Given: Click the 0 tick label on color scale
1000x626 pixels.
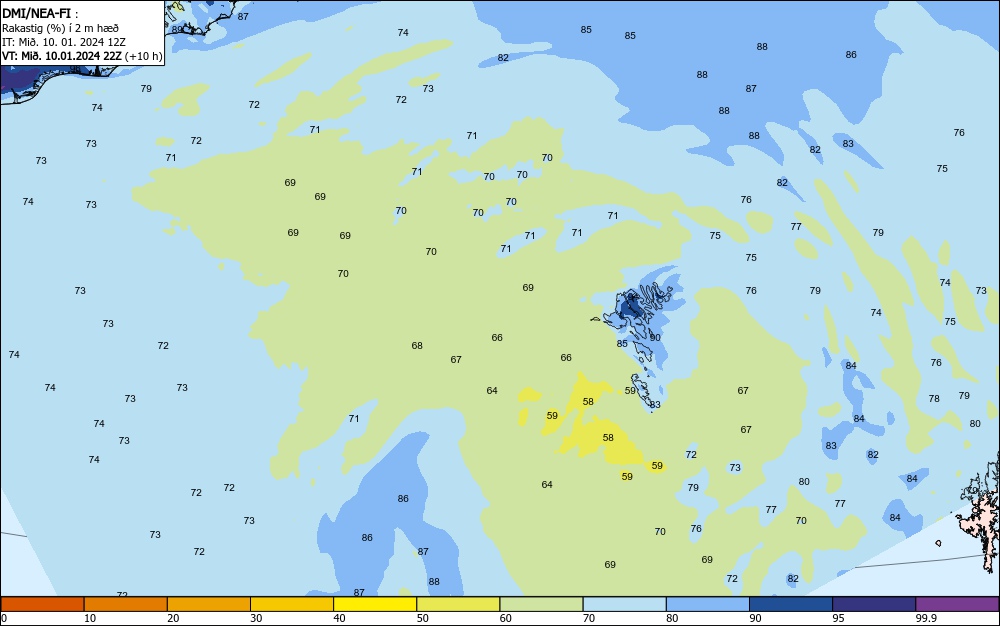Looking at the screenshot, I should click(x=4, y=618).
